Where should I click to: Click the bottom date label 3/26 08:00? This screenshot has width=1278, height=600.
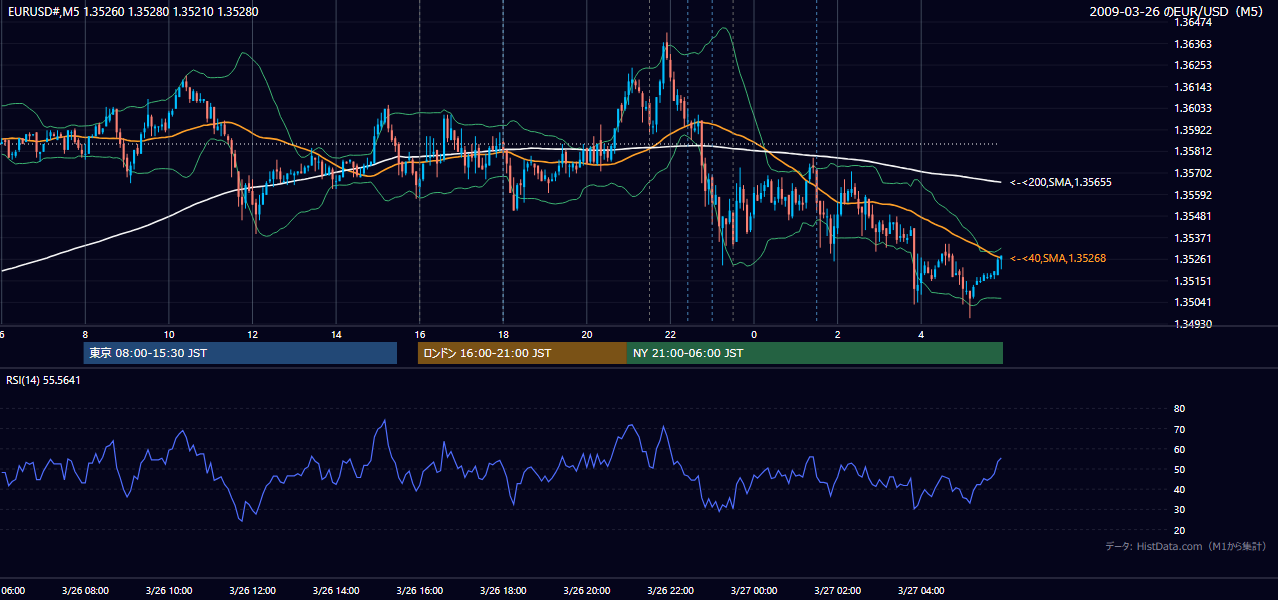tap(84, 591)
